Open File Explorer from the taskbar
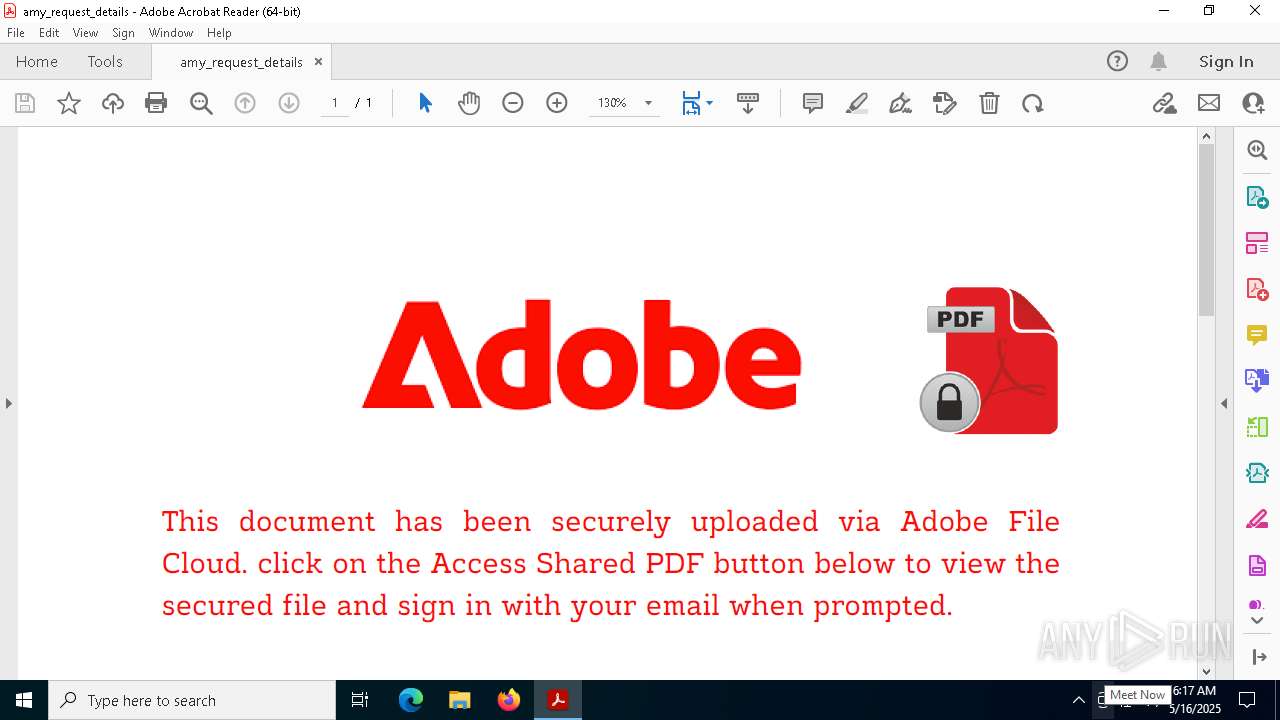1280x720 pixels. coord(460,700)
